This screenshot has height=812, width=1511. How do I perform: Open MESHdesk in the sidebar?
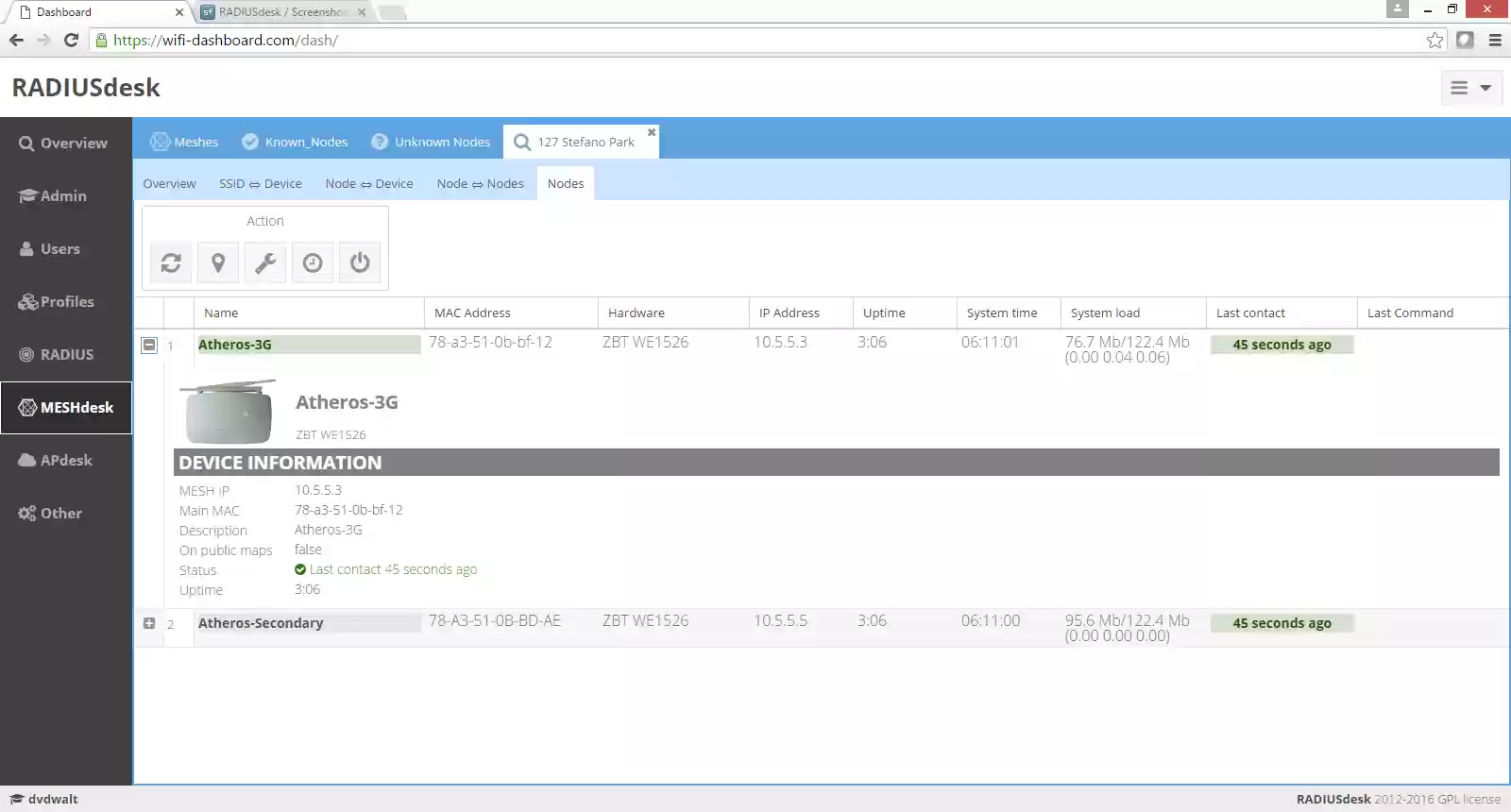click(66, 408)
